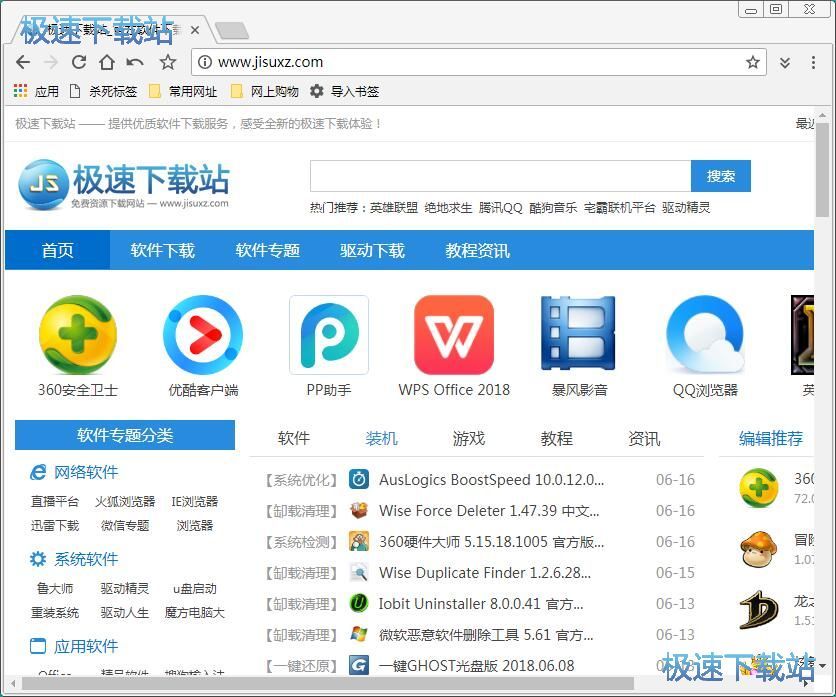Click the WPS Office 2018 icon

coord(454,334)
